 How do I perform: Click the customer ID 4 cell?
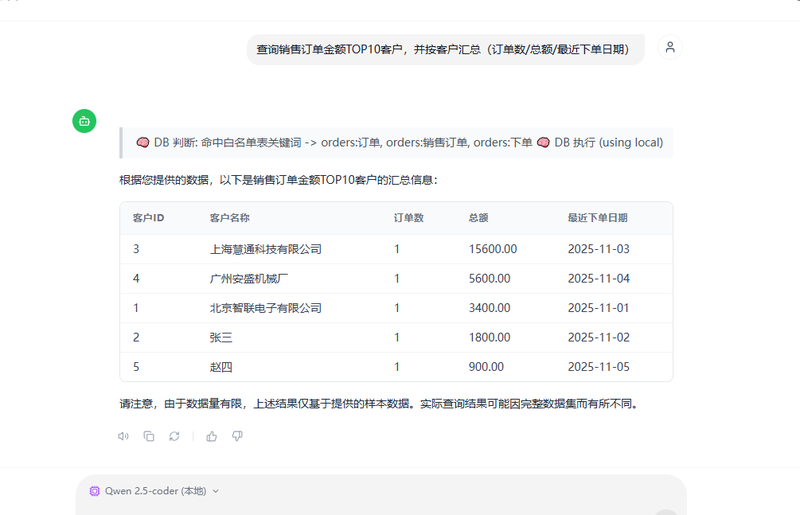point(136,279)
